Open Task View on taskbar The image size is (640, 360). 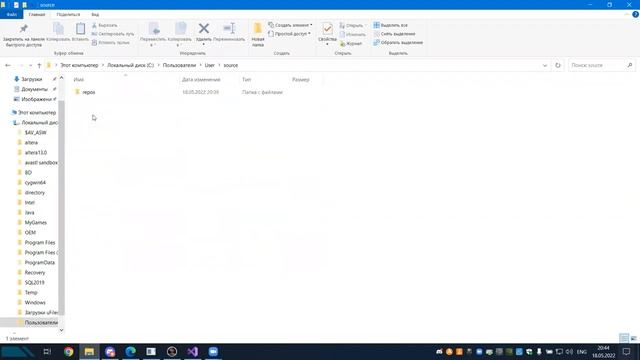pyautogui.click(x=47, y=351)
